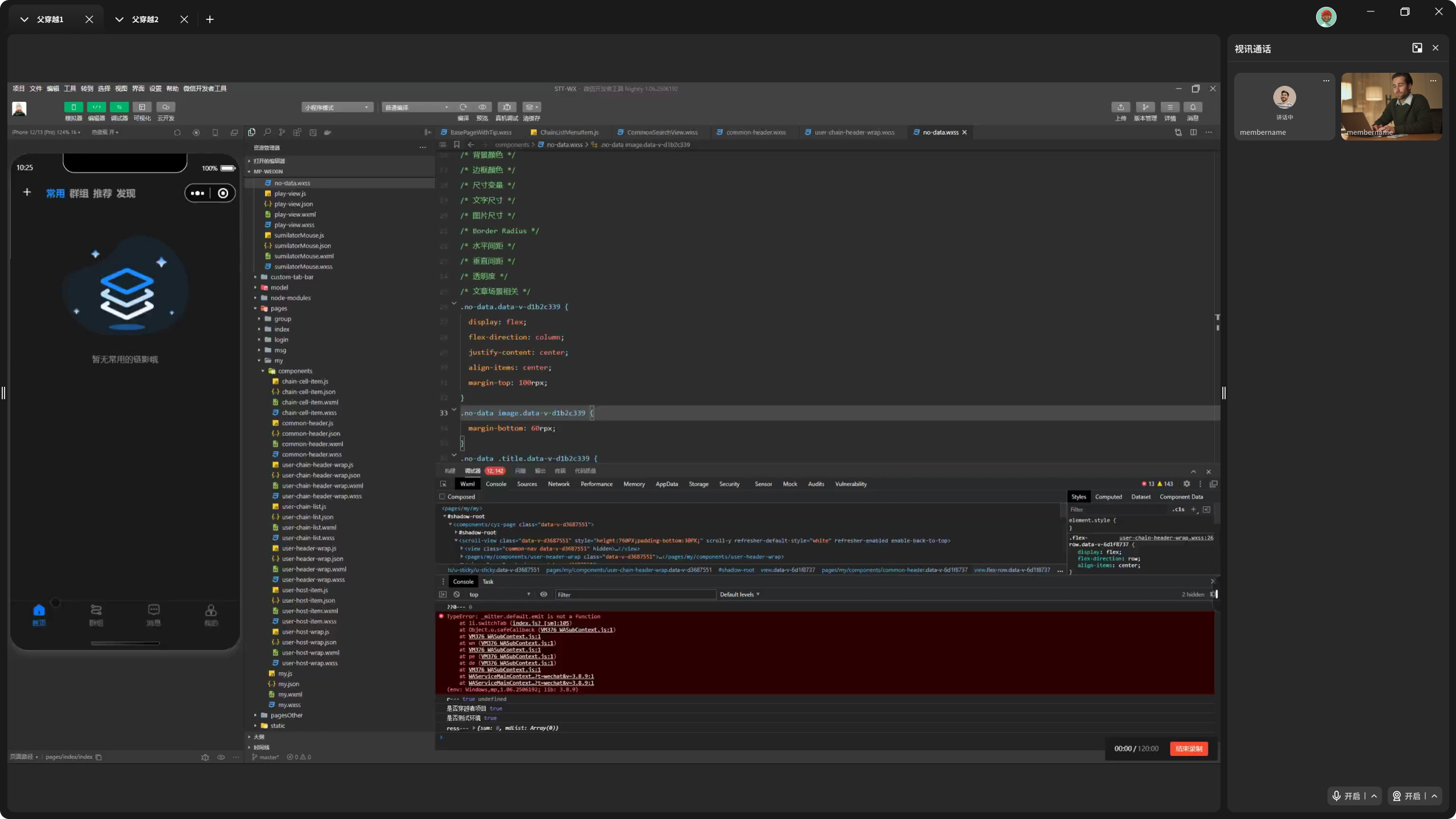
Task: Open the common-header.wxss editor tab
Action: (x=755, y=132)
